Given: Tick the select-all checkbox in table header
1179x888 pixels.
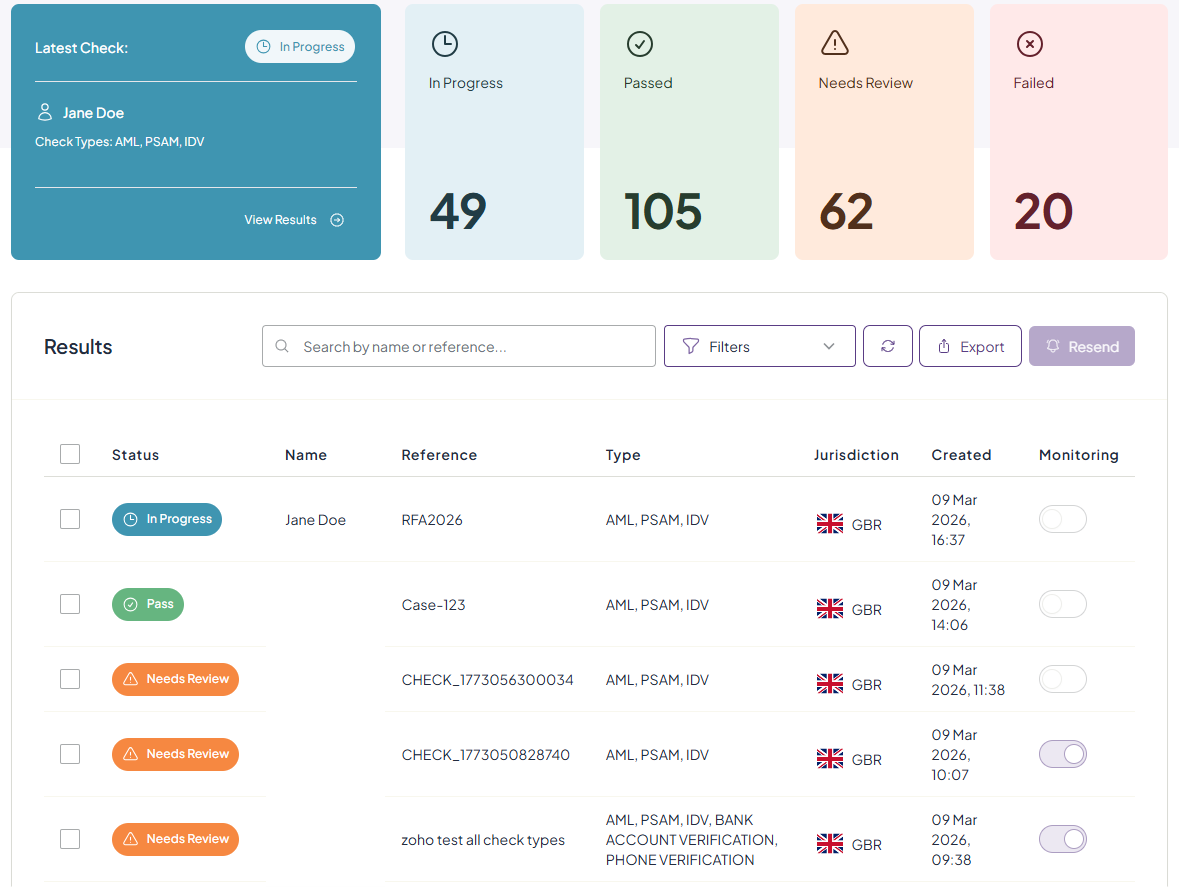Looking at the screenshot, I should point(70,453).
